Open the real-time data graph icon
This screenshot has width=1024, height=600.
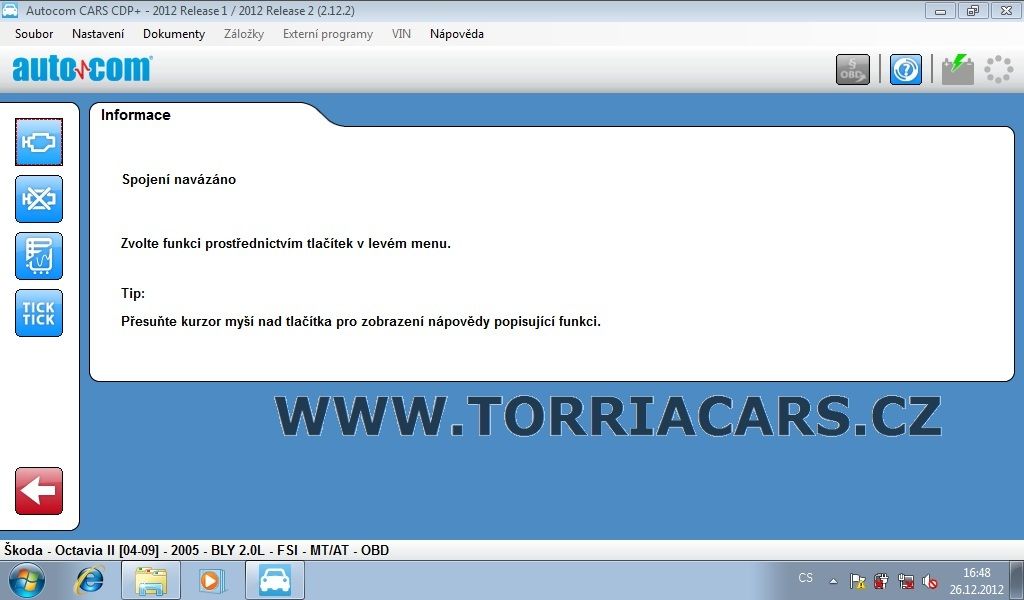pyautogui.click(x=39, y=256)
